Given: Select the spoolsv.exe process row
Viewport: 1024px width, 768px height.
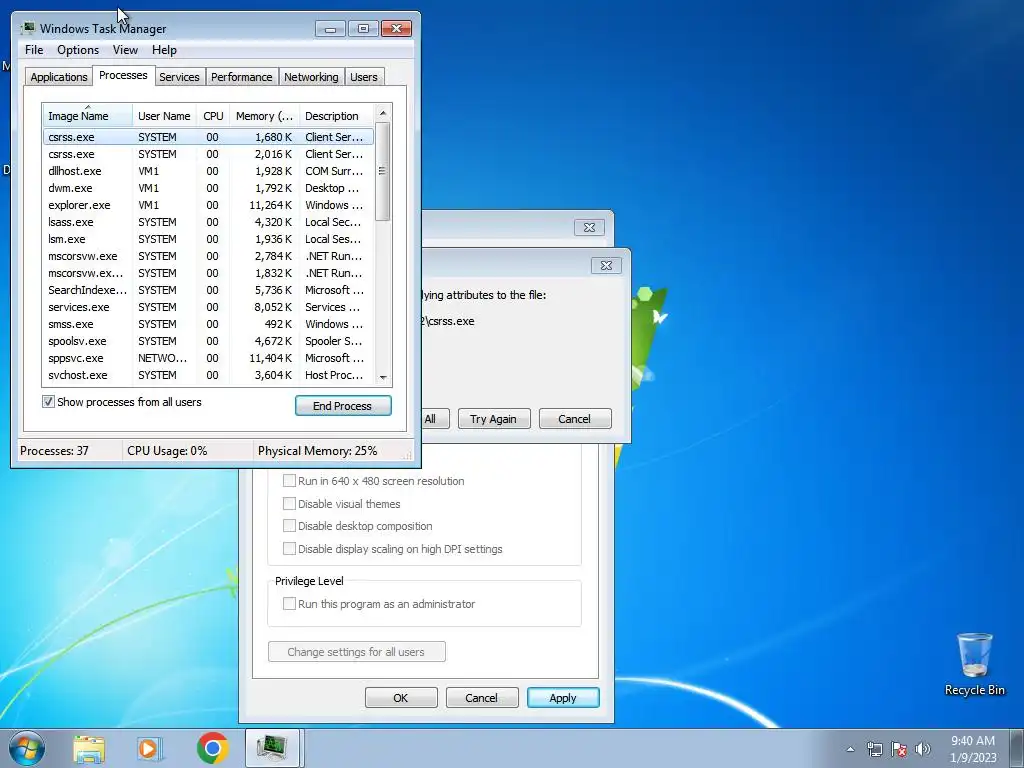Looking at the screenshot, I should [208, 341].
